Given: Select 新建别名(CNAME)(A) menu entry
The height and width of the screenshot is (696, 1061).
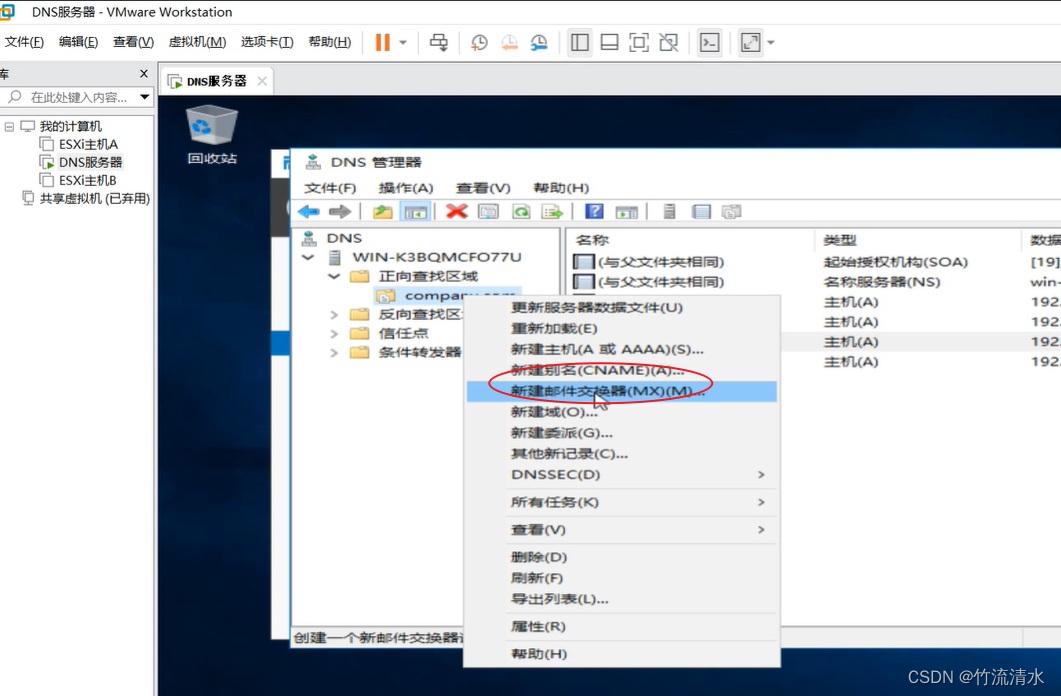Looking at the screenshot, I should [622, 370].
